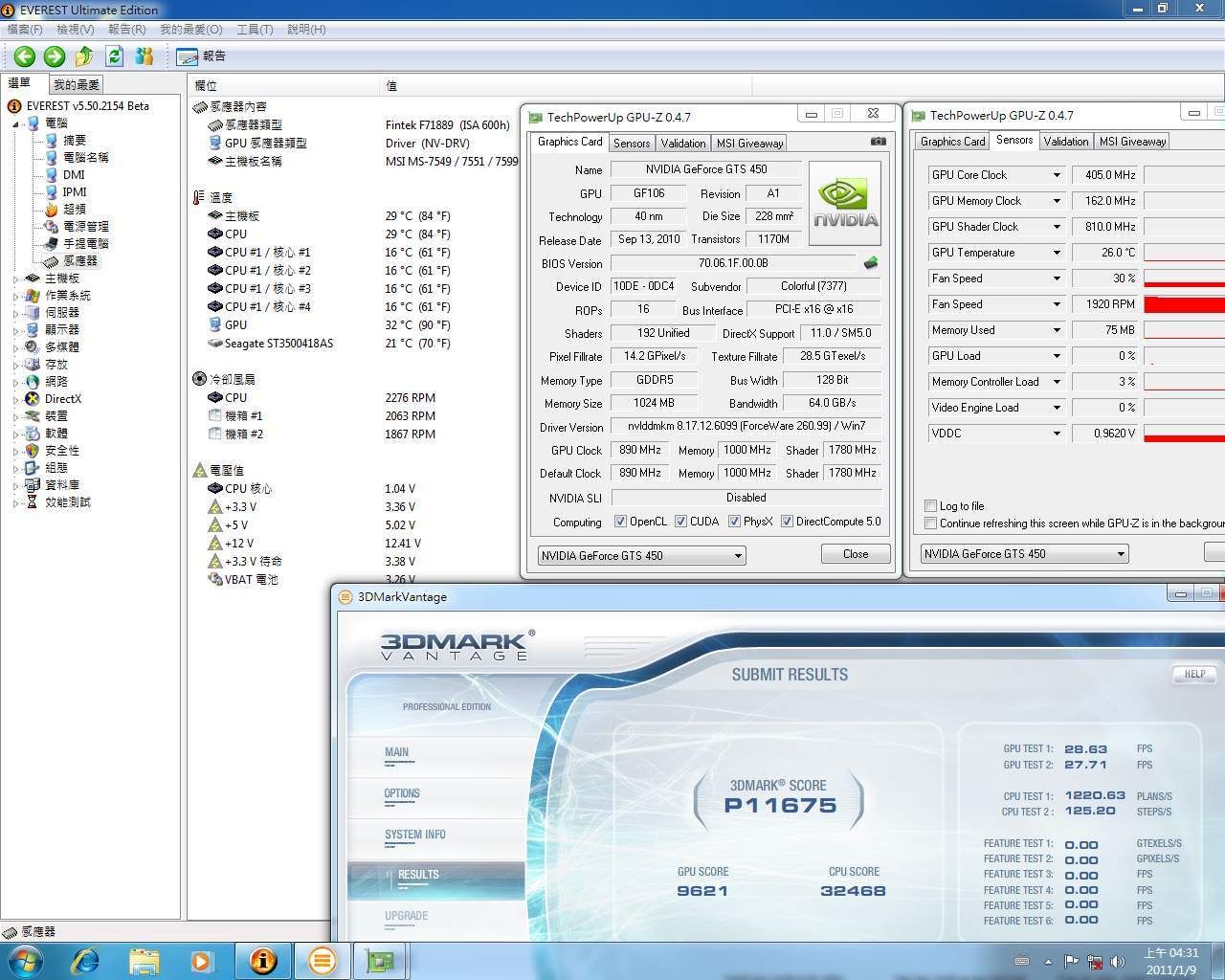Click the green back arrow in EVEREST toolbar

(25, 56)
